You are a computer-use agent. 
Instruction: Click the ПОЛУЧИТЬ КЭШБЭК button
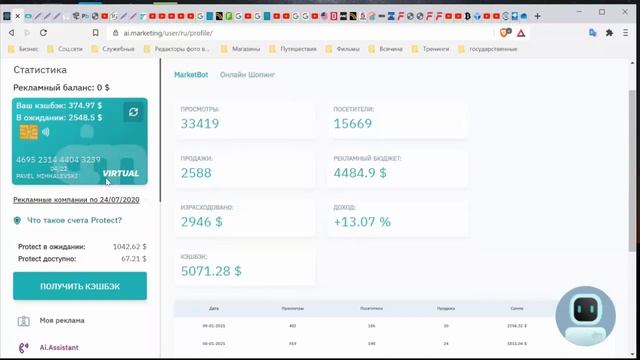(x=80, y=286)
